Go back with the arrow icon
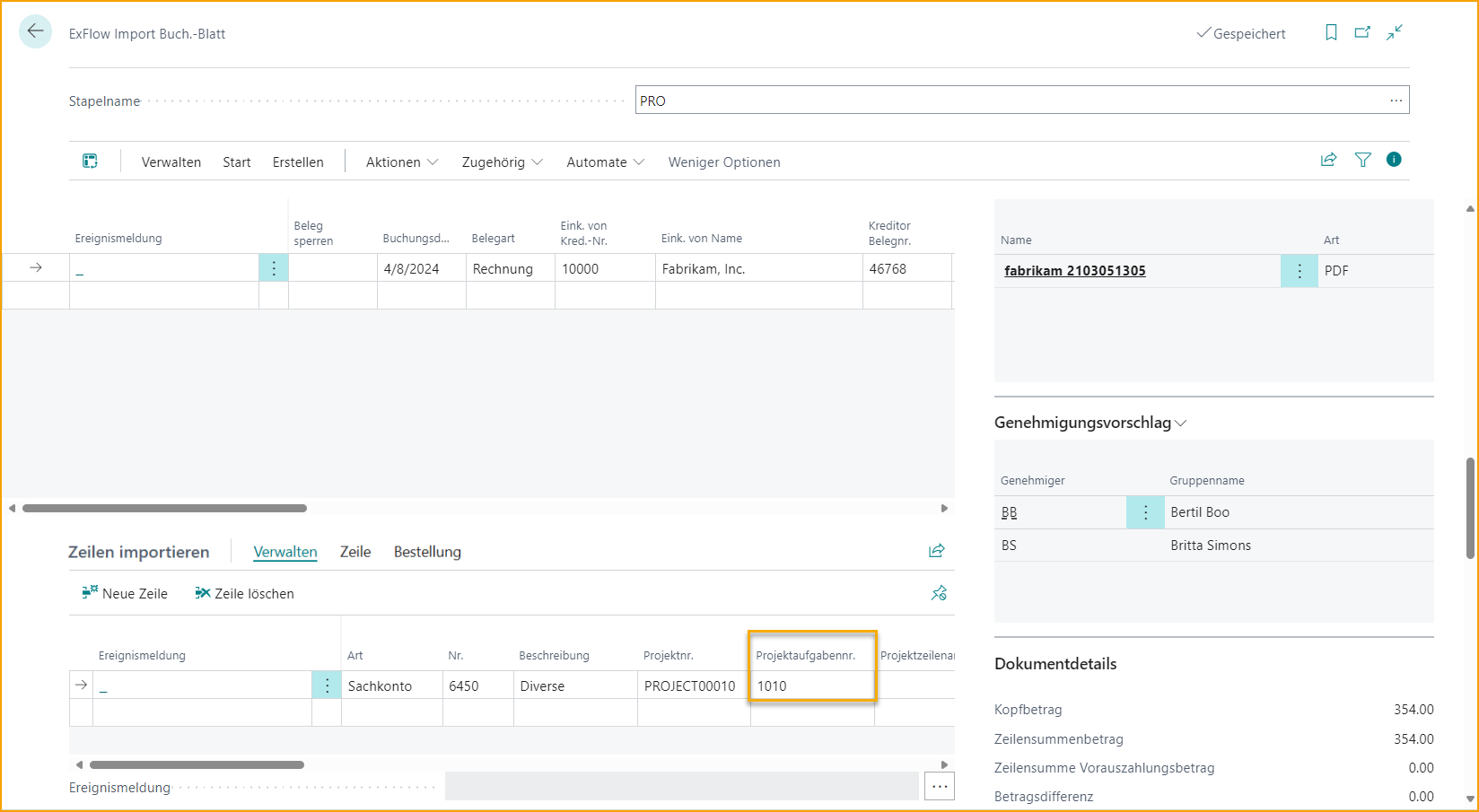The image size is (1479, 812). tap(35, 31)
